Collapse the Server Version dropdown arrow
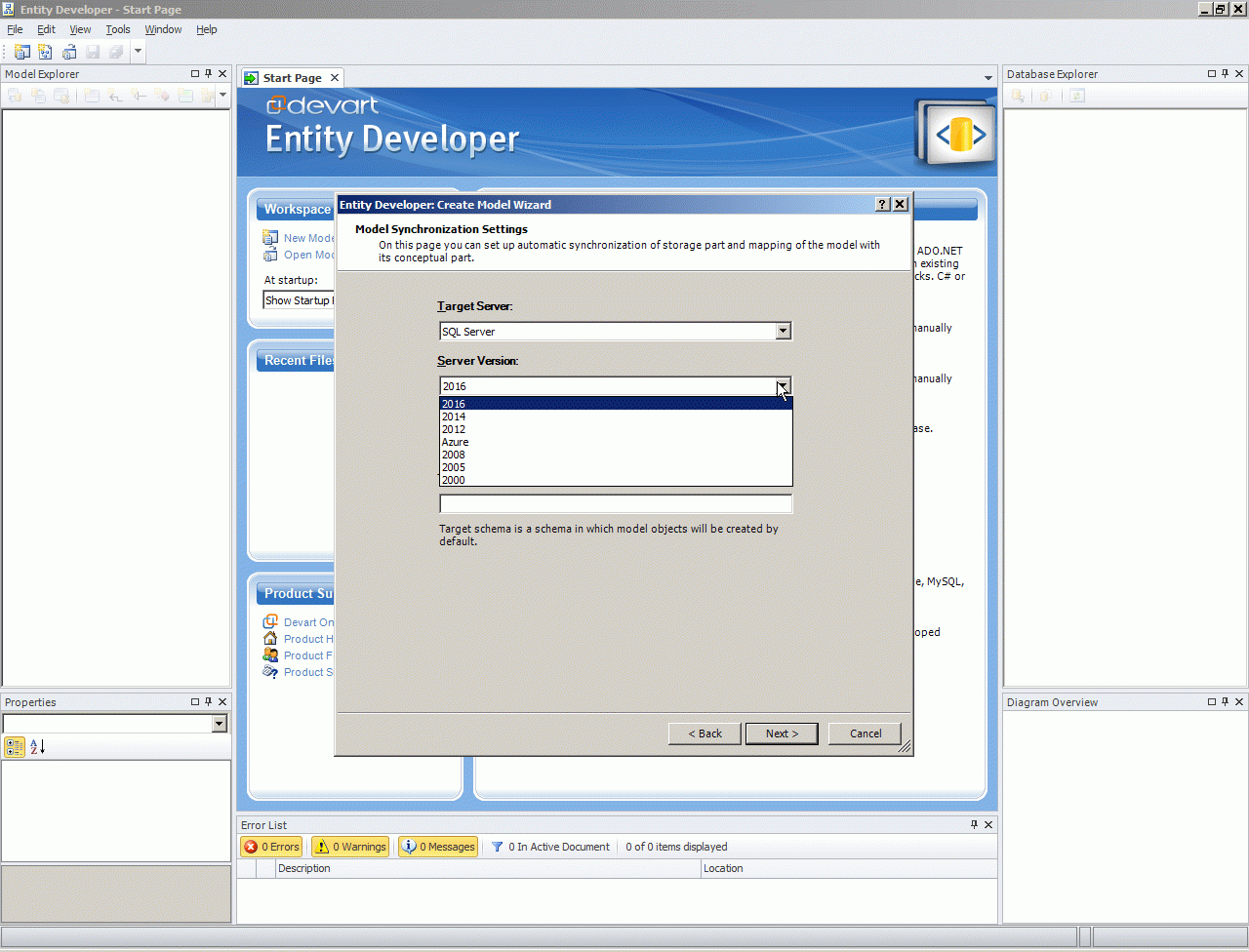 tap(783, 386)
